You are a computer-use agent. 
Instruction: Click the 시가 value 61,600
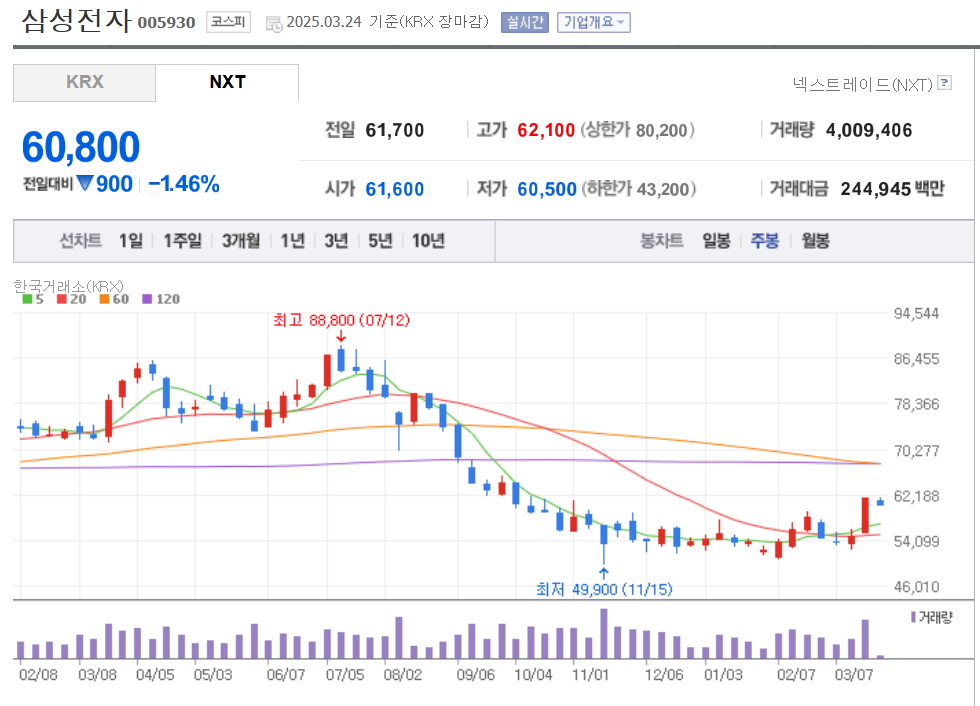pos(395,189)
